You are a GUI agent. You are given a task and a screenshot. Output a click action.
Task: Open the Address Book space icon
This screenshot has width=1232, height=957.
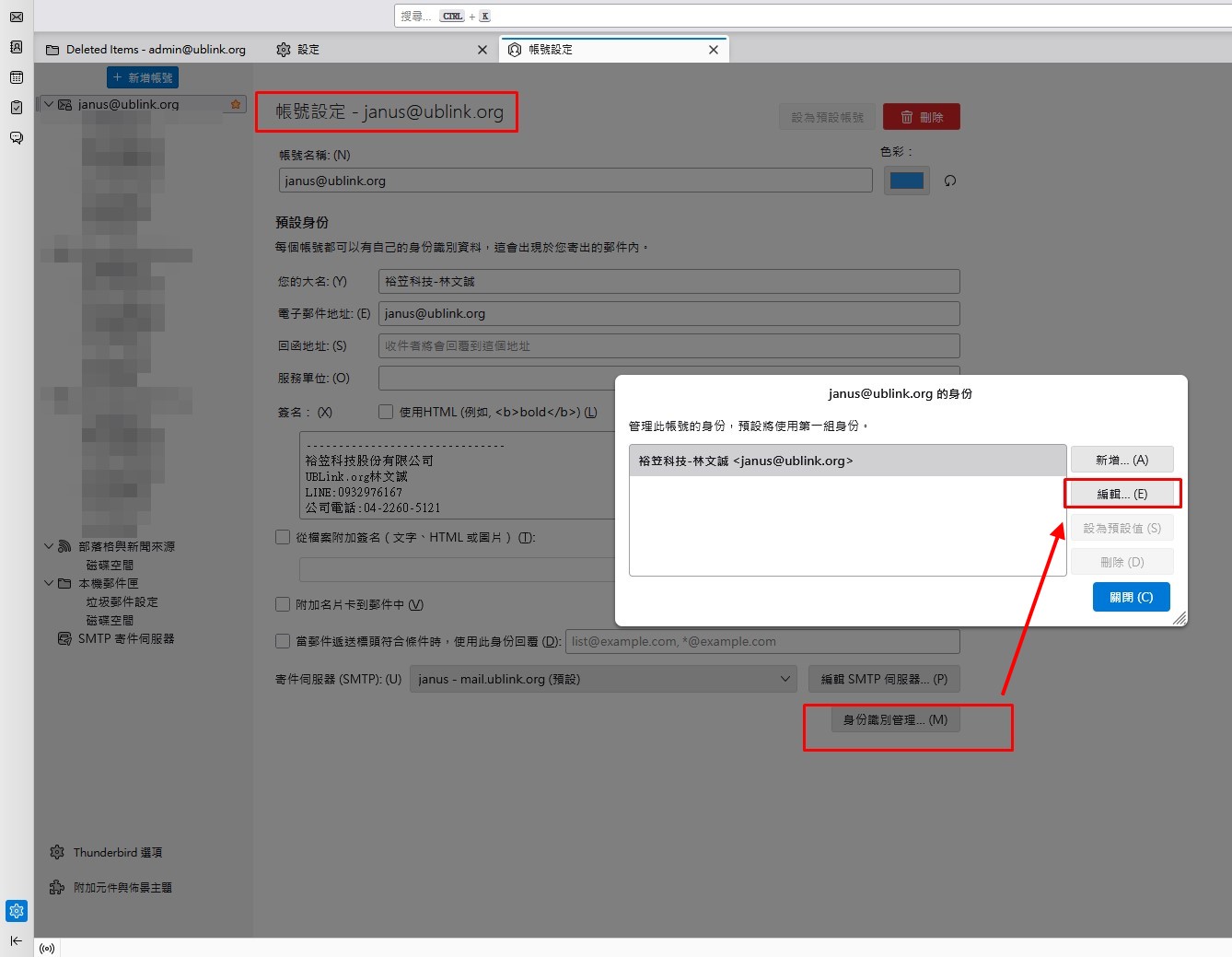click(x=17, y=47)
